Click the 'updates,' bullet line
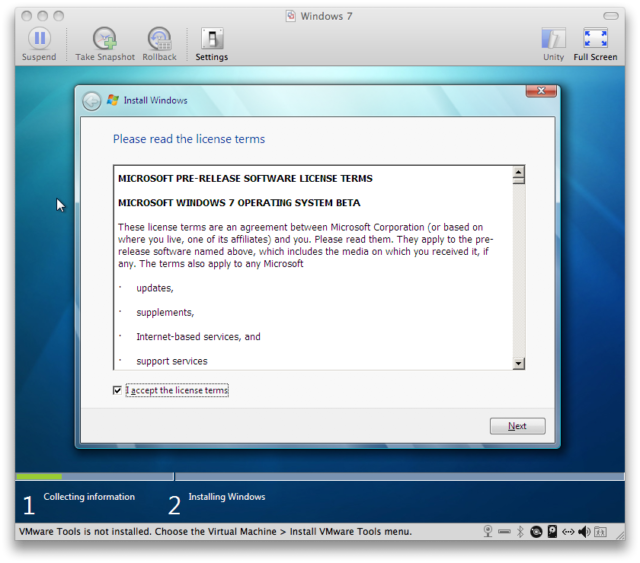640x563 pixels. pos(155,288)
